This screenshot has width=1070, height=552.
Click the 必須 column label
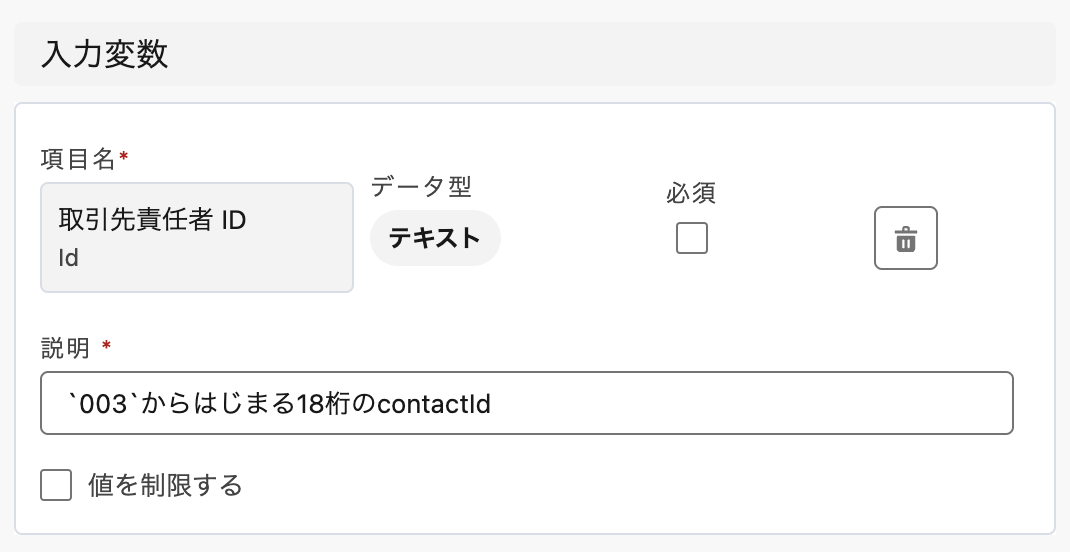691,193
